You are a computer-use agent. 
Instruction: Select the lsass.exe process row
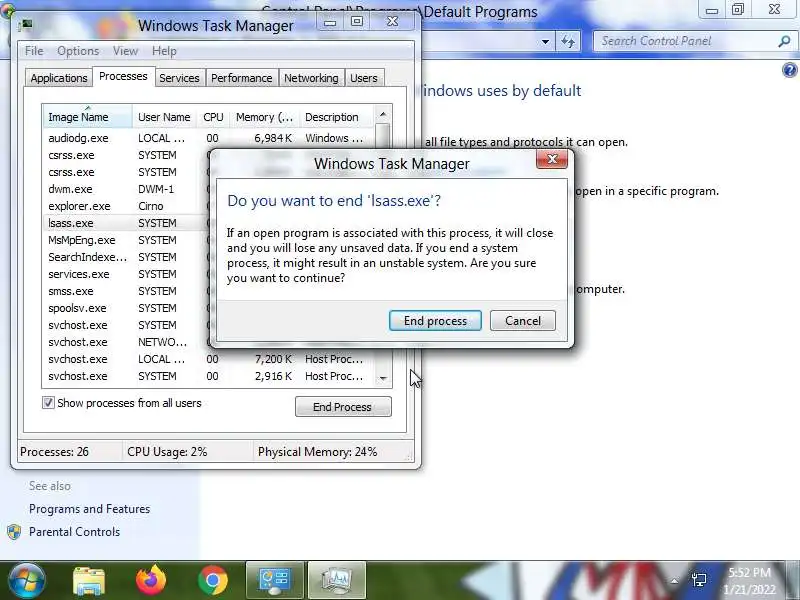126,223
